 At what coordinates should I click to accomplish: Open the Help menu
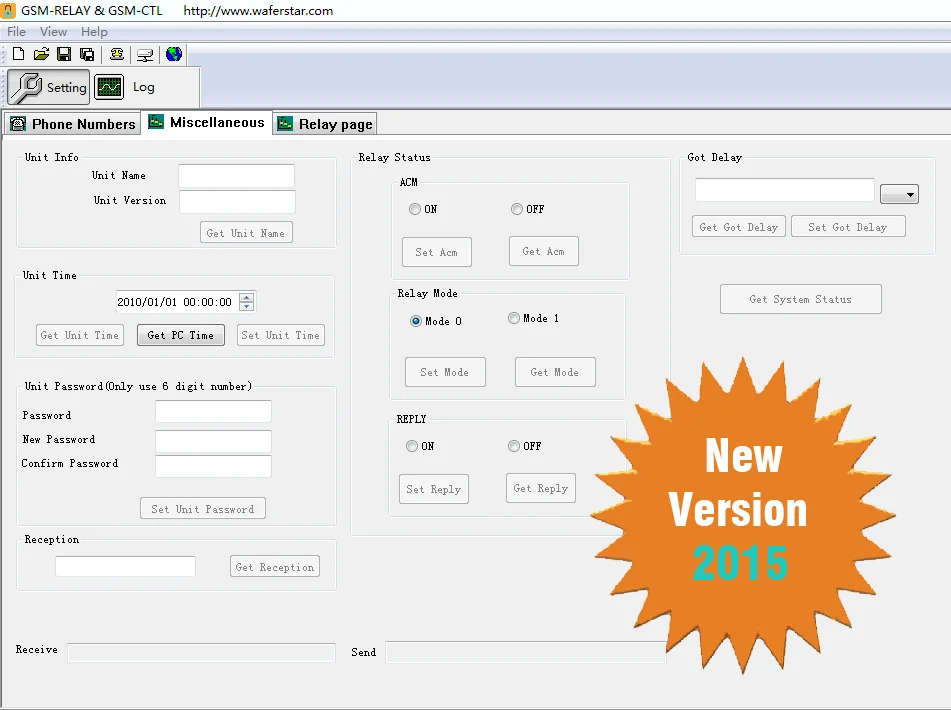(x=94, y=32)
